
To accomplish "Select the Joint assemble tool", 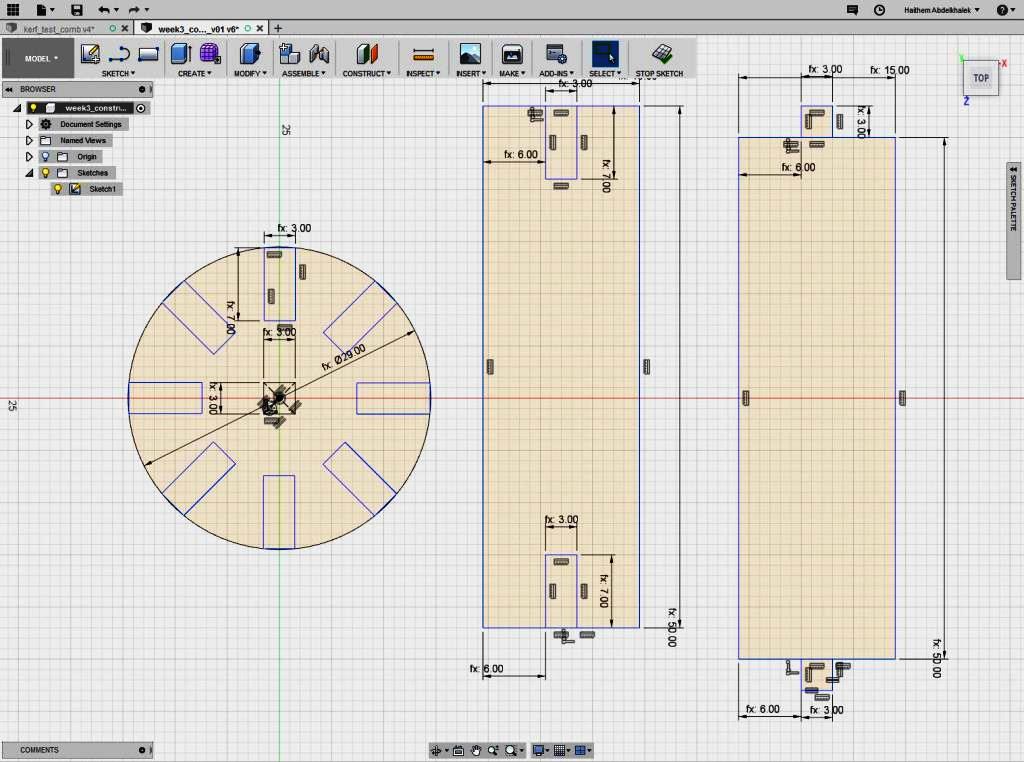I will pyautogui.click(x=319, y=54).
